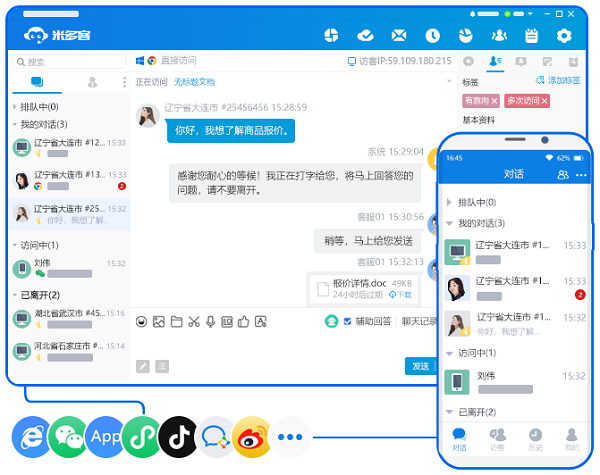Open the 湖北省武汉市 #45 conversation
Image resolution: width=600 pixels, height=475 pixels.
tap(69, 319)
